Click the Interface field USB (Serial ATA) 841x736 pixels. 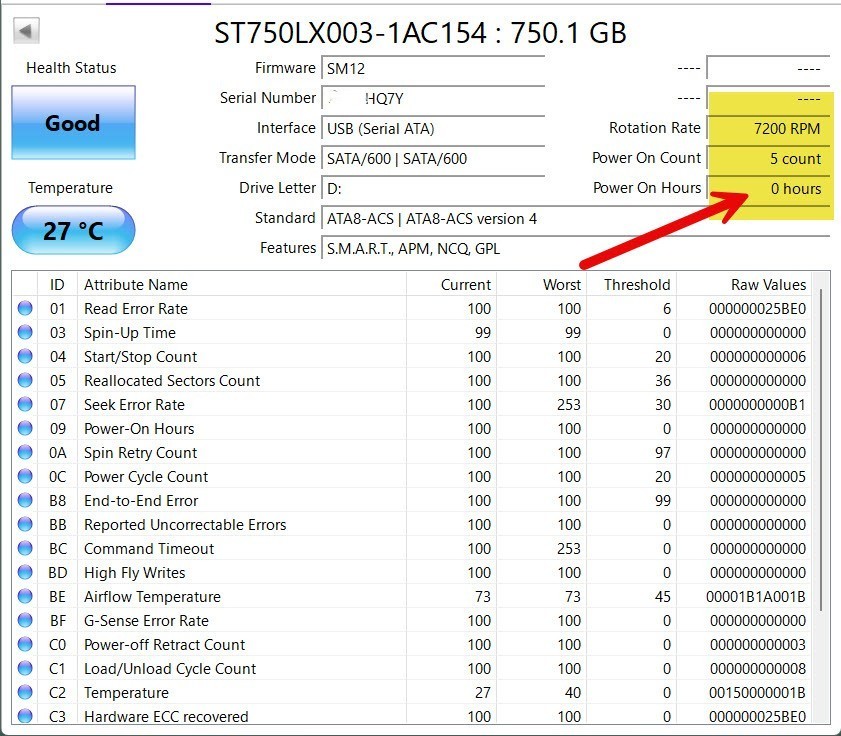point(433,128)
